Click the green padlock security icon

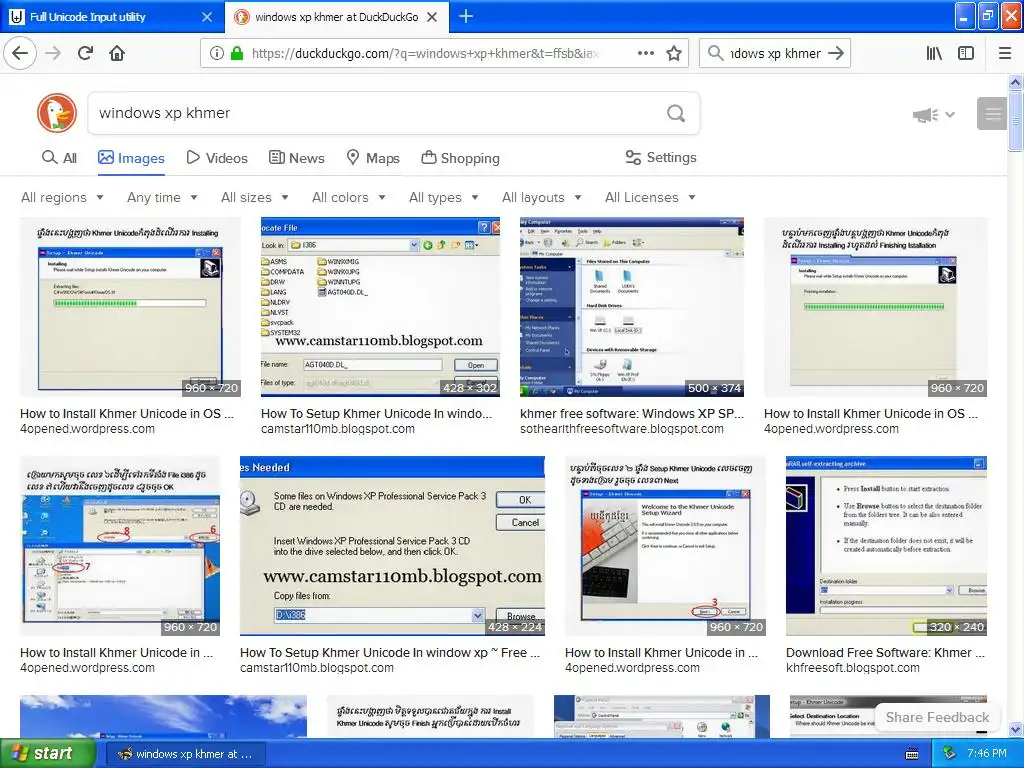[x=237, y=54]
